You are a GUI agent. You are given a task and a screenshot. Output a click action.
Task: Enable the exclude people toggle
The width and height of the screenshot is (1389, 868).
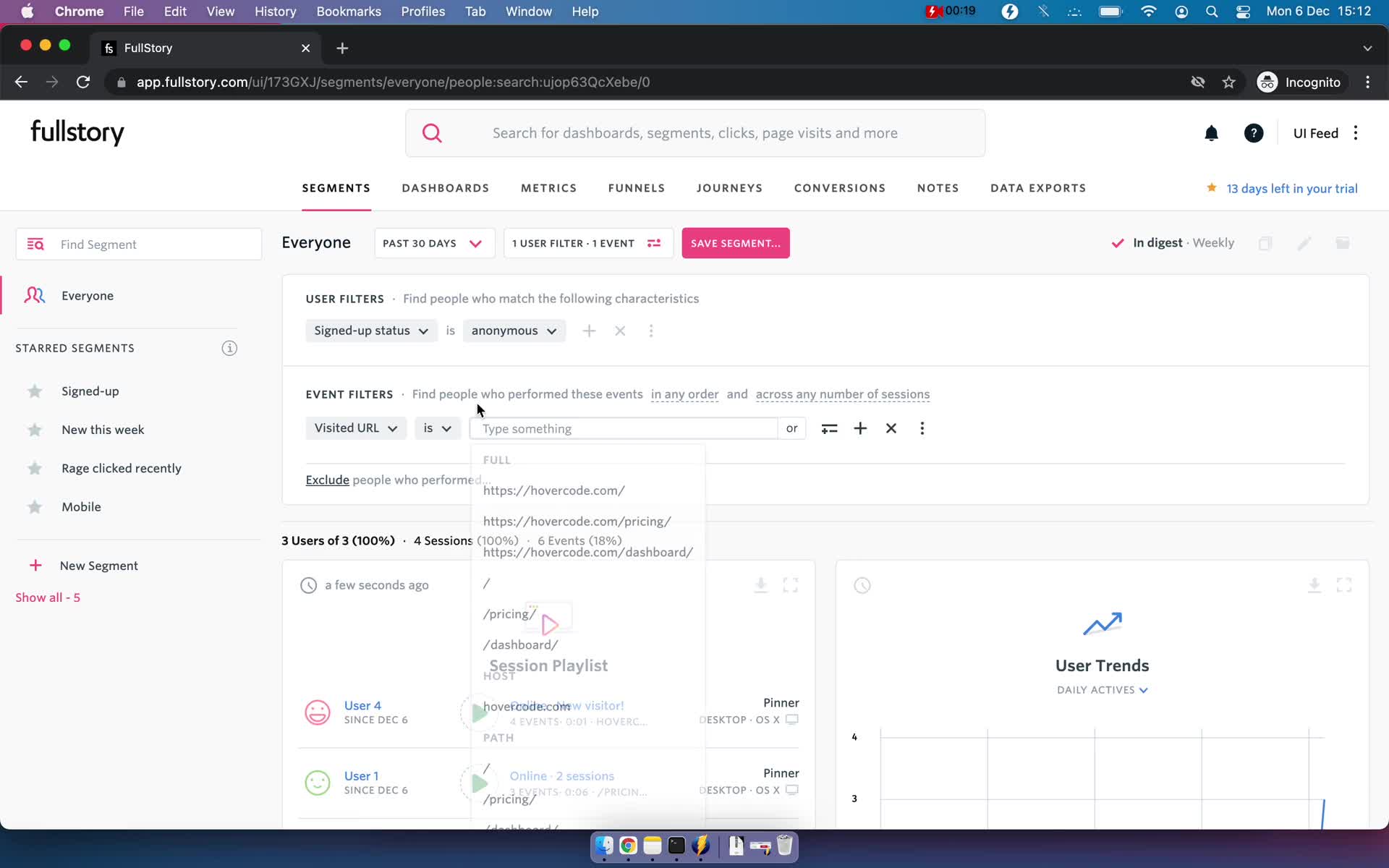click(327, 480)
